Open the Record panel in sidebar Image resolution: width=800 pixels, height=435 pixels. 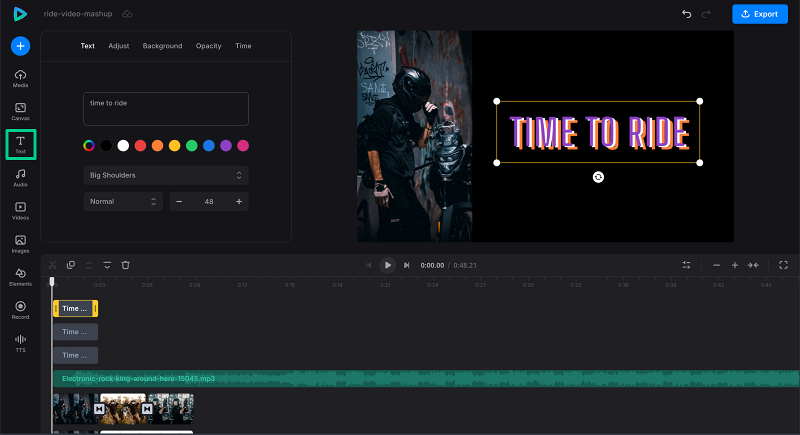[x=20, y=310]
